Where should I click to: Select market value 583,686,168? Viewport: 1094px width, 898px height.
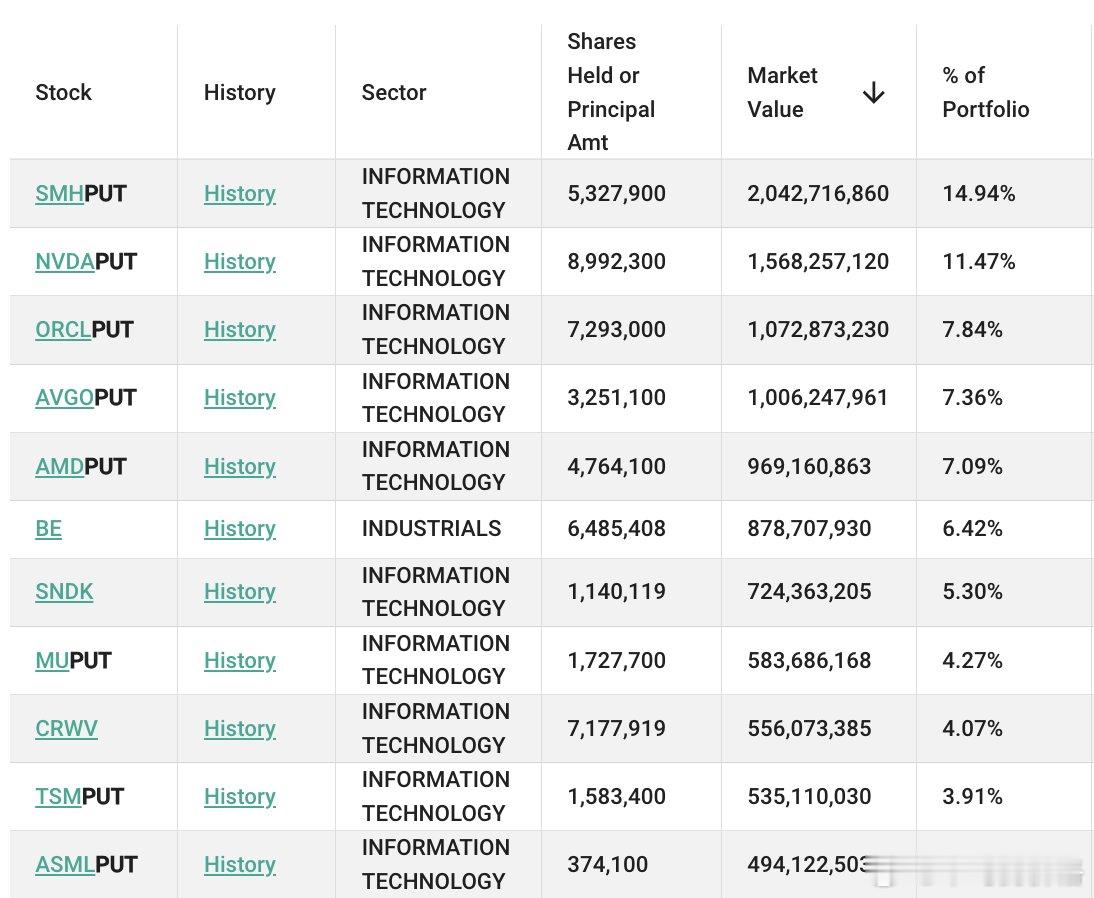click(809, 660)
